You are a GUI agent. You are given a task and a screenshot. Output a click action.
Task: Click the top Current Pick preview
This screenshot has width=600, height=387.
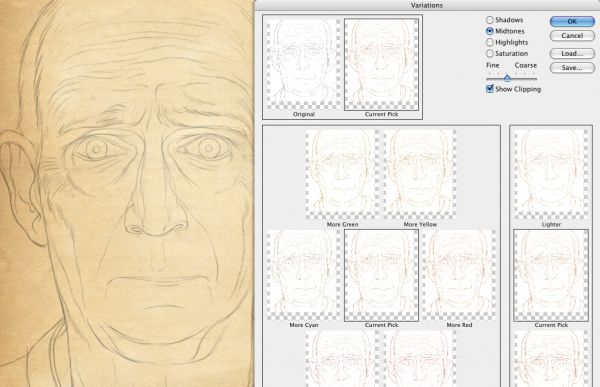tap(381, 65)
